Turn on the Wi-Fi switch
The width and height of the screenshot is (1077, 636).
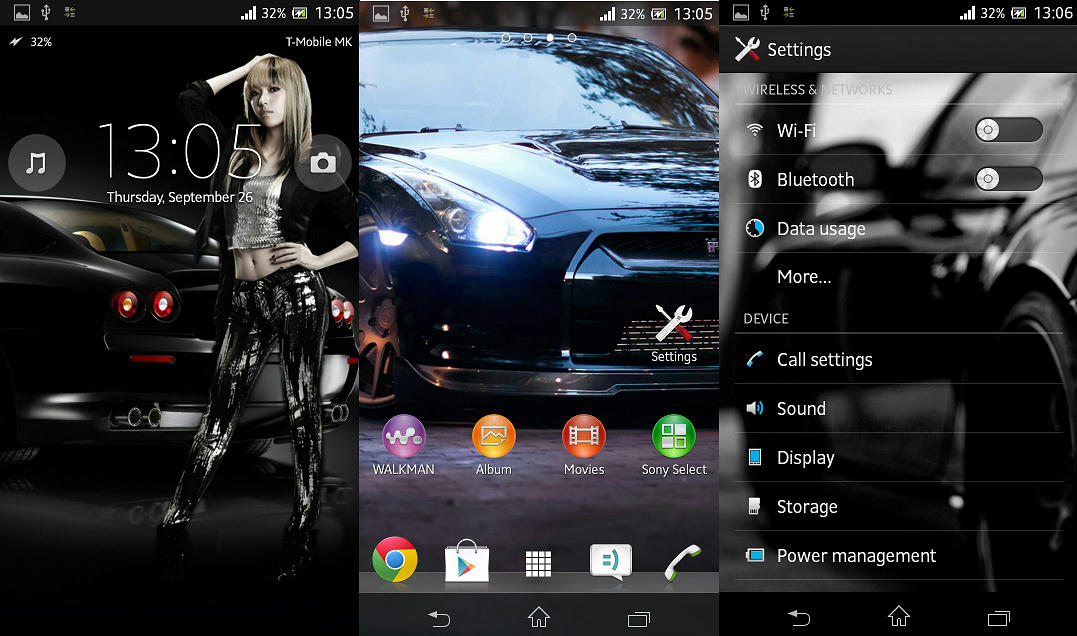[1008, 130]
